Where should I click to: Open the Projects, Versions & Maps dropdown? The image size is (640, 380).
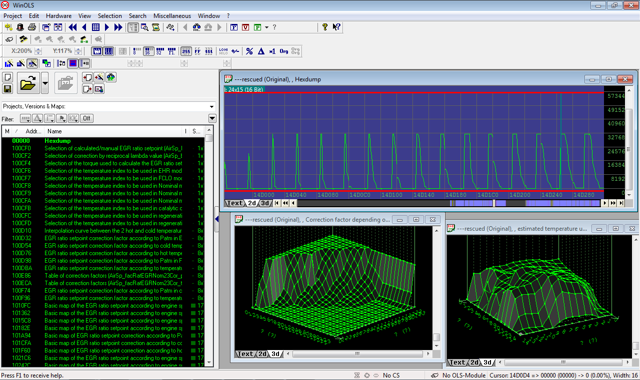(109, 106)
